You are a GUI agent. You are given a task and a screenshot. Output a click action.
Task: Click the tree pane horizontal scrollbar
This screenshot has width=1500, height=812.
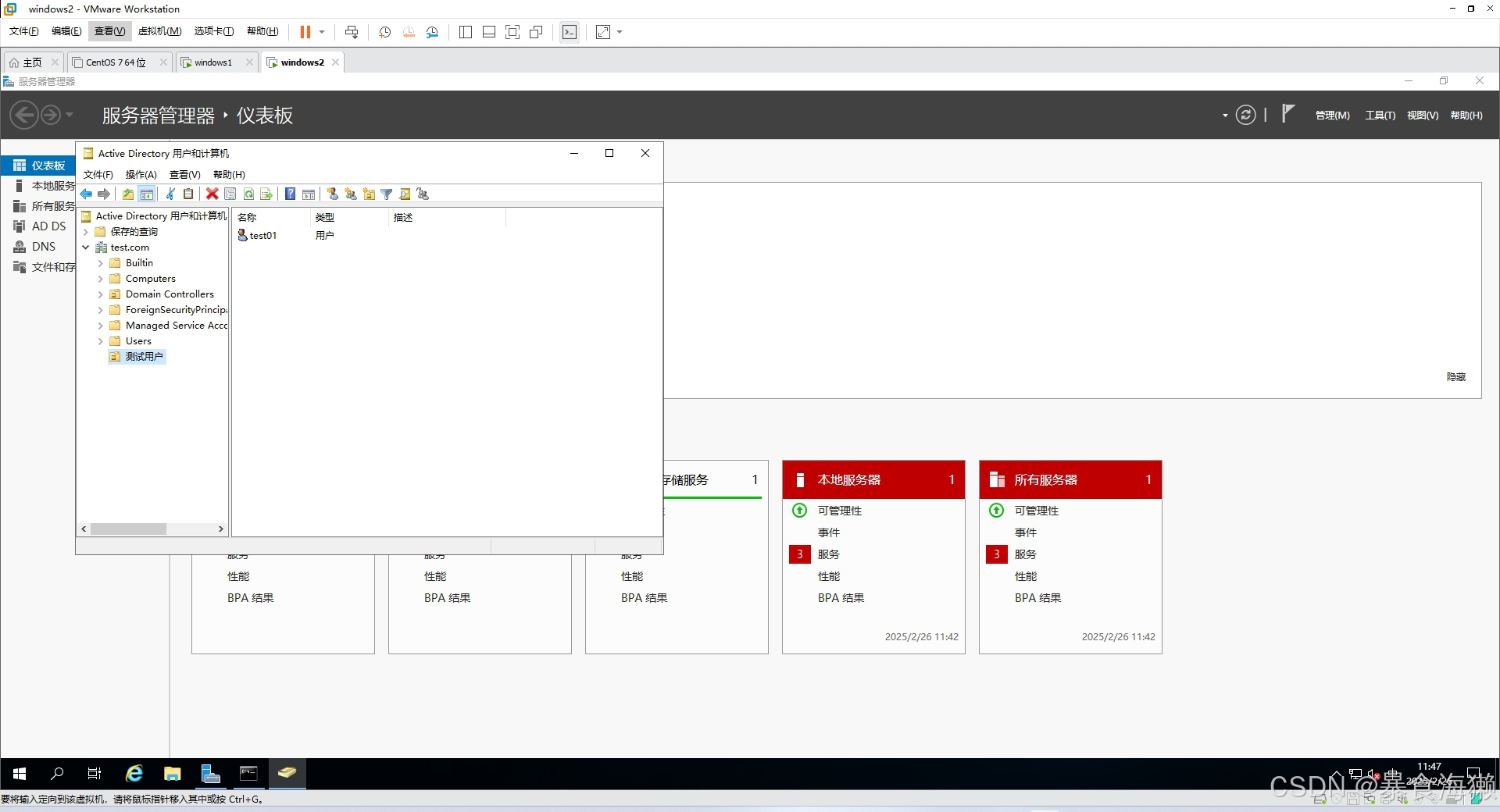[x=128, y=529]
